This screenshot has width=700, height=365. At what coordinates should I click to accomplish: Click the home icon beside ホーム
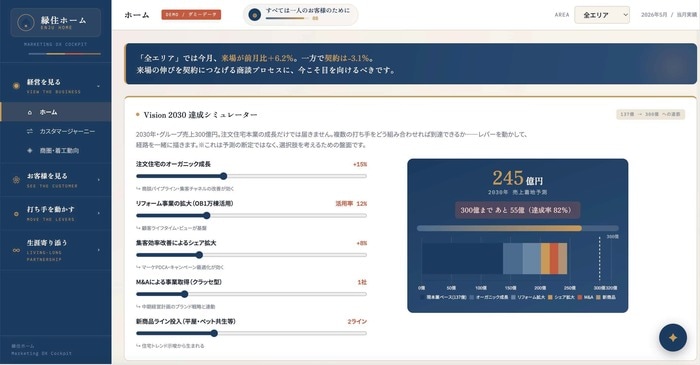pos(30,112)
